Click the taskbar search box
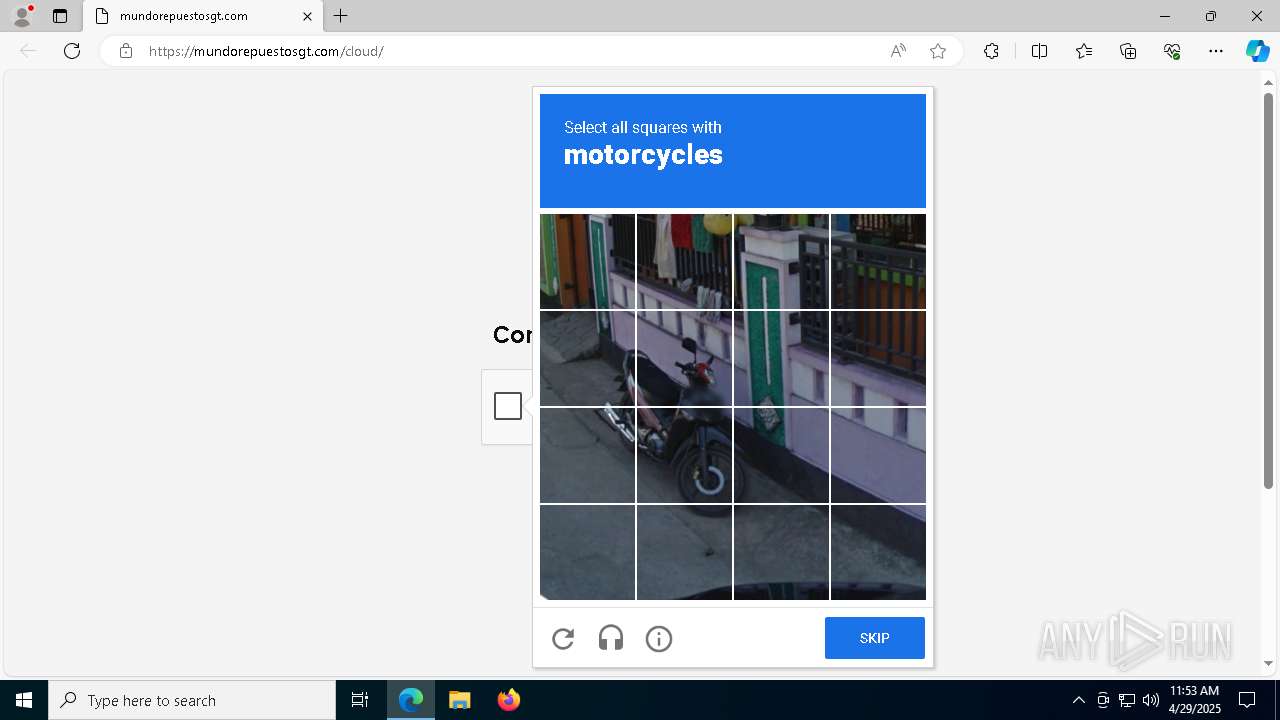This screenshot has width=1280, height=720. click(192, 700)
